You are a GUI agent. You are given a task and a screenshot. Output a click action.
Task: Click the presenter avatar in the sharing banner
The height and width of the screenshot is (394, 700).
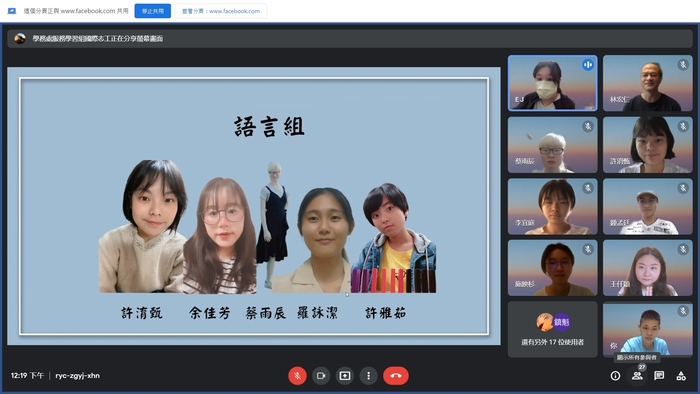[x=20, y=38]
